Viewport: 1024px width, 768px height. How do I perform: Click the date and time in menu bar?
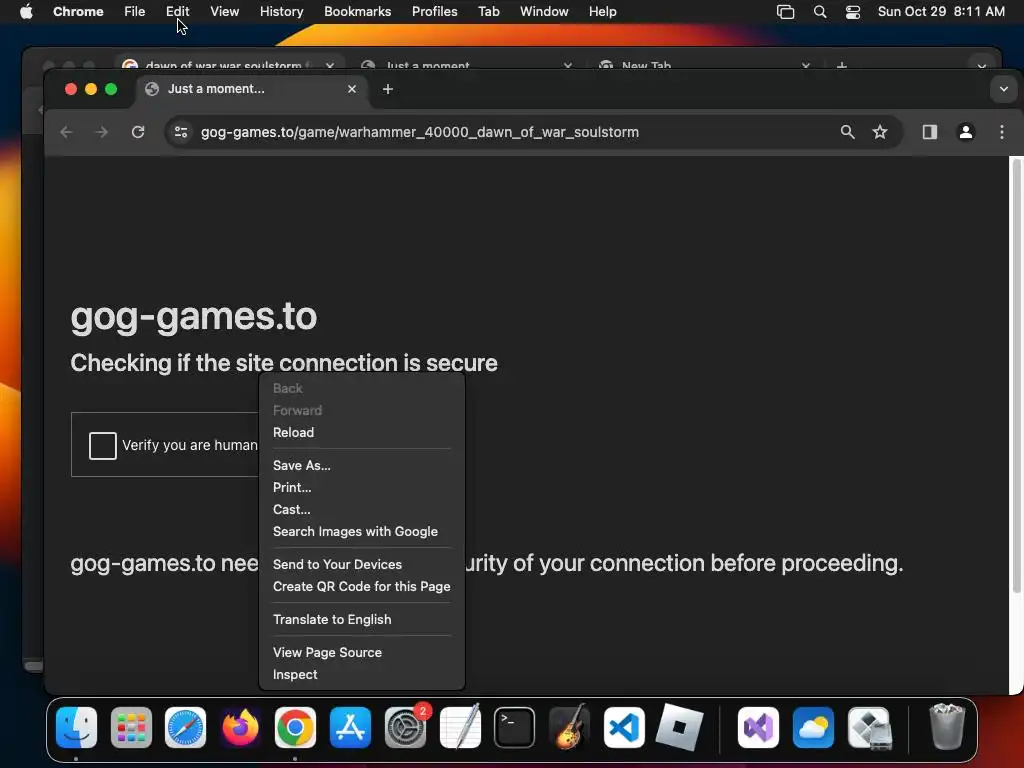click(940, 12)
